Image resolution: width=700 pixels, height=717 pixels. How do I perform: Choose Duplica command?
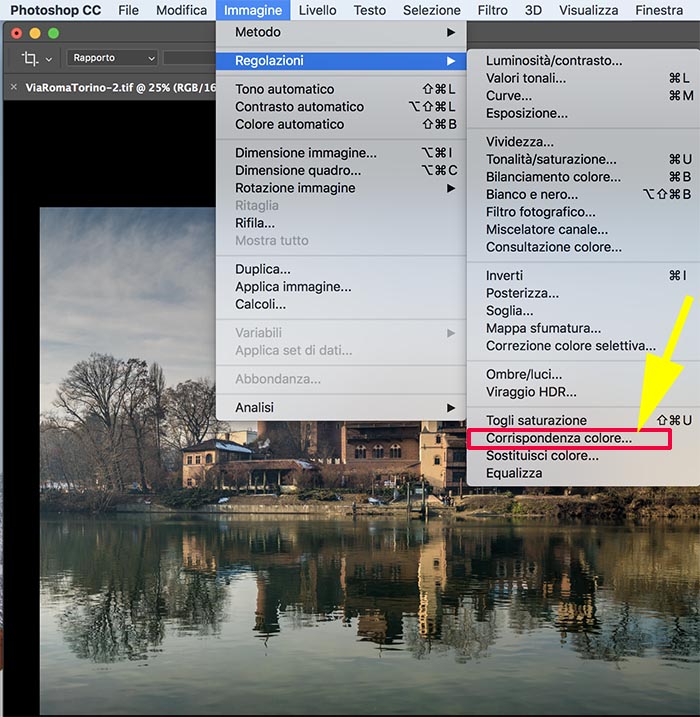tap(341, 269)
